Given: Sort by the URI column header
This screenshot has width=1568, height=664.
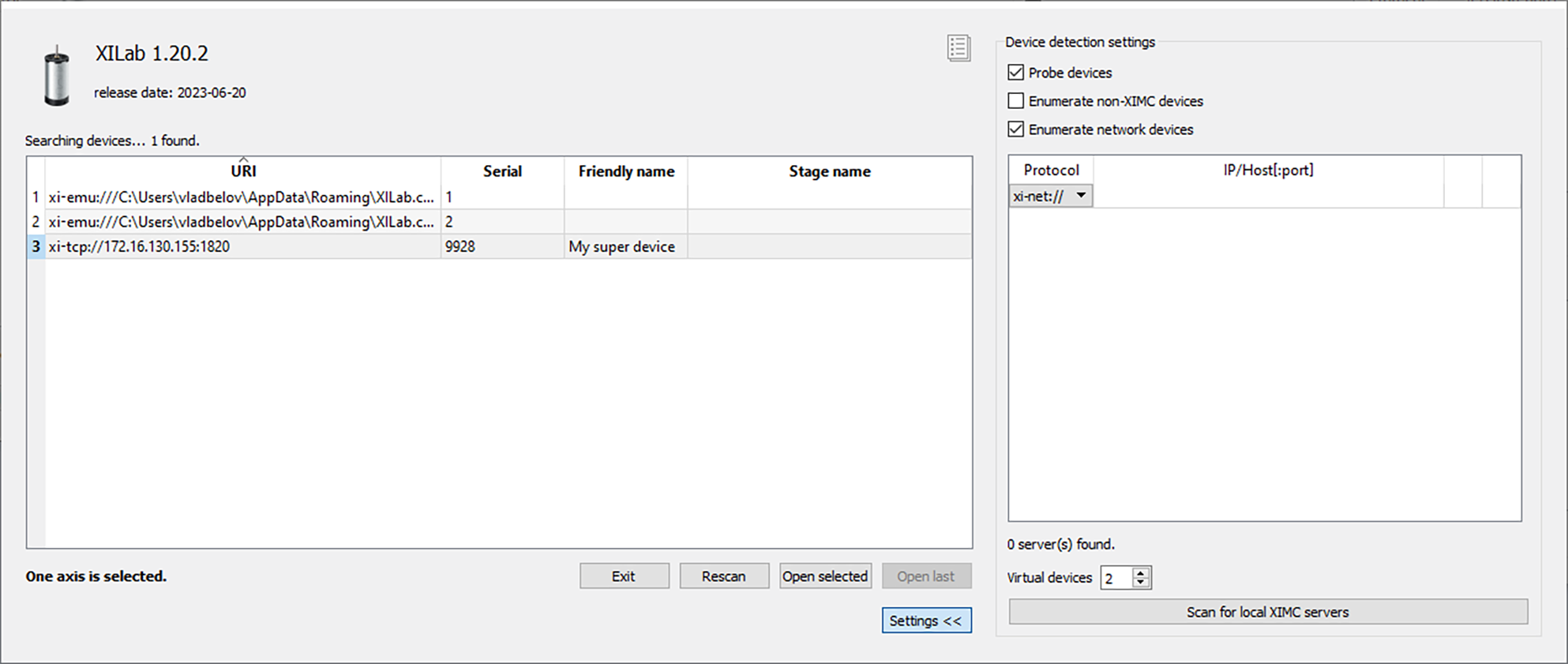Looking at the screenshot, I should click(243, 171).
